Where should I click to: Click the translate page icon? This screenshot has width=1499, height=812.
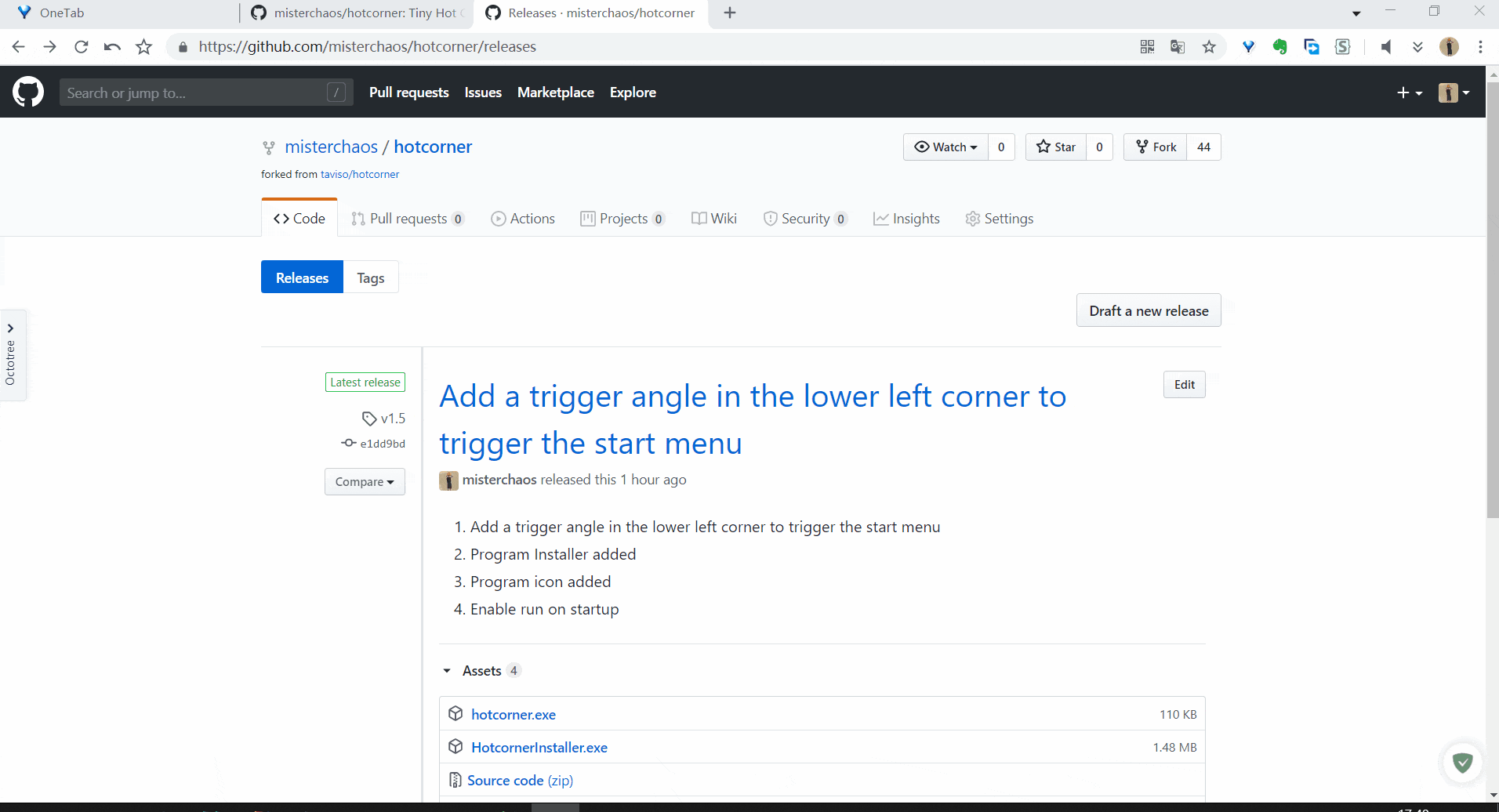(1178, 47)
